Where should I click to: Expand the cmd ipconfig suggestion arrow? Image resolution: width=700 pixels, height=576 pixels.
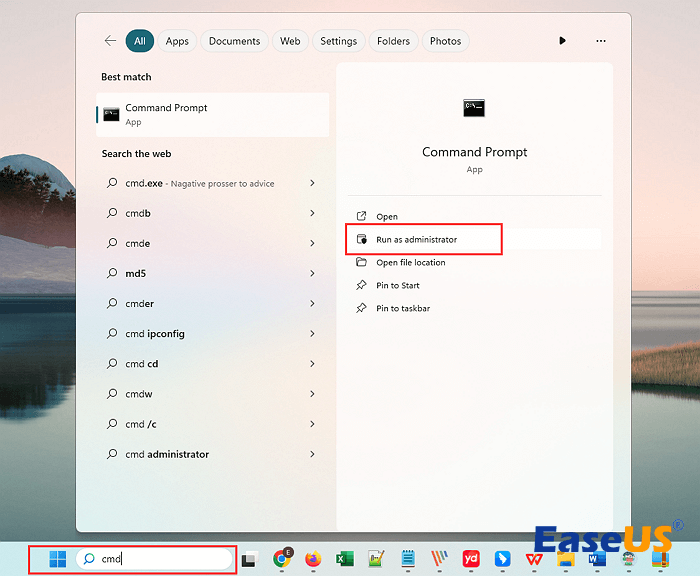pyautogui.click(x=313, y=334)
